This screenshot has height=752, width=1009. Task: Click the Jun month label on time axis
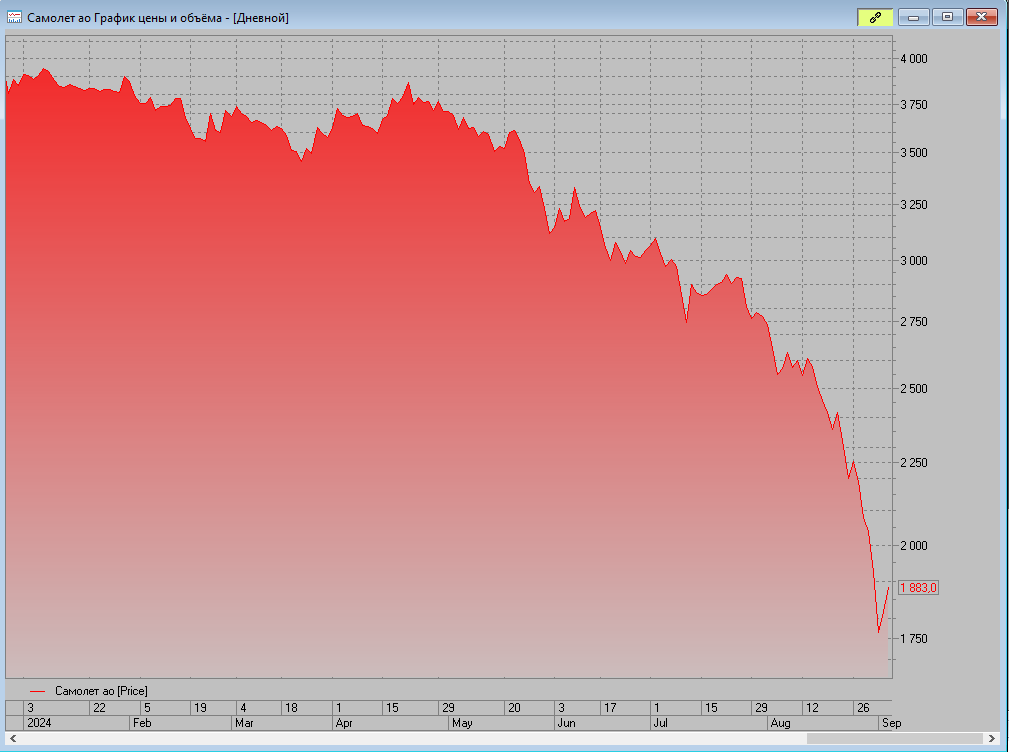pos(566,723)
